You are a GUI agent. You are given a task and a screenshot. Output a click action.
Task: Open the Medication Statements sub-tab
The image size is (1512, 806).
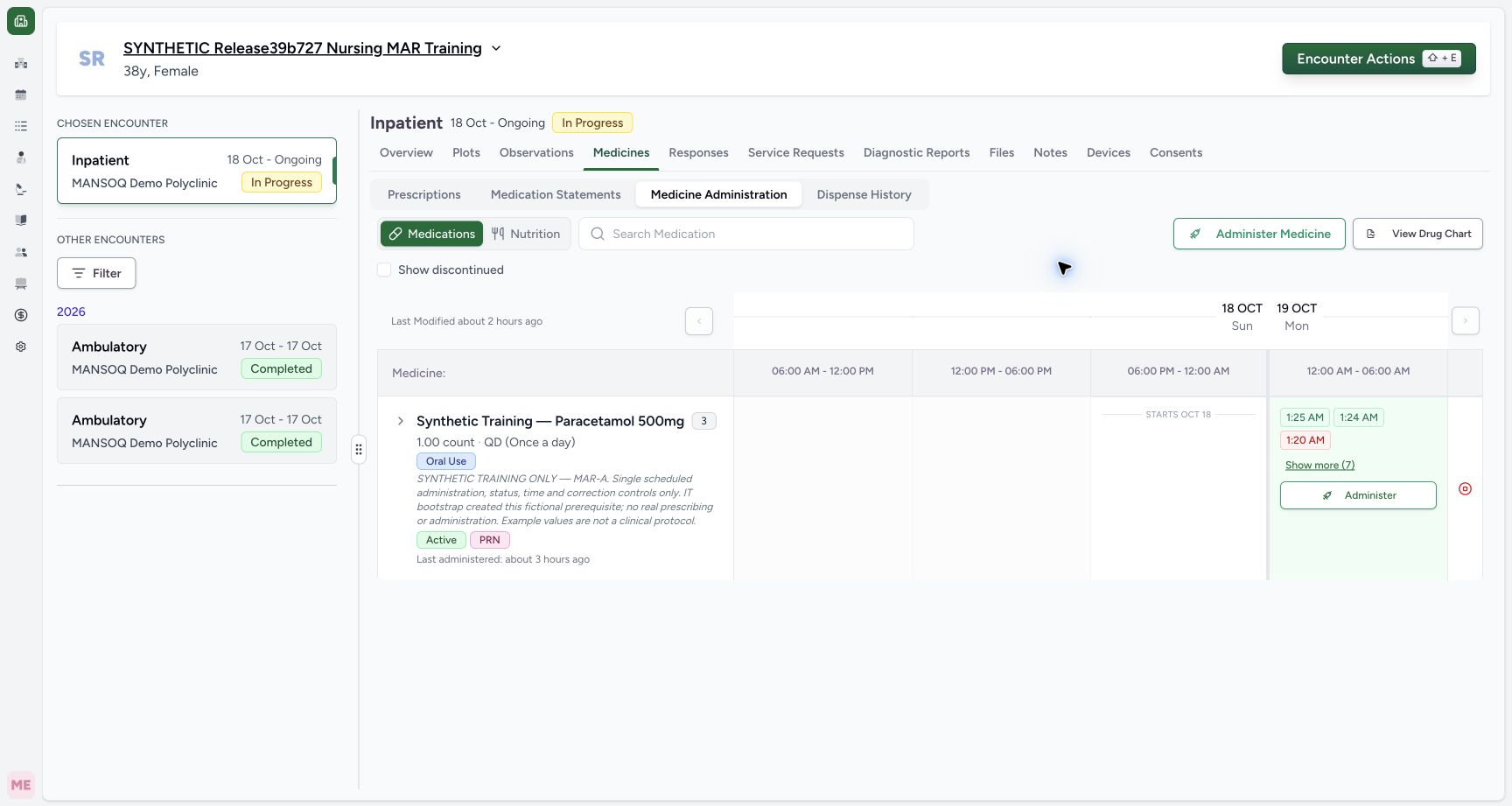pos(556,194)
